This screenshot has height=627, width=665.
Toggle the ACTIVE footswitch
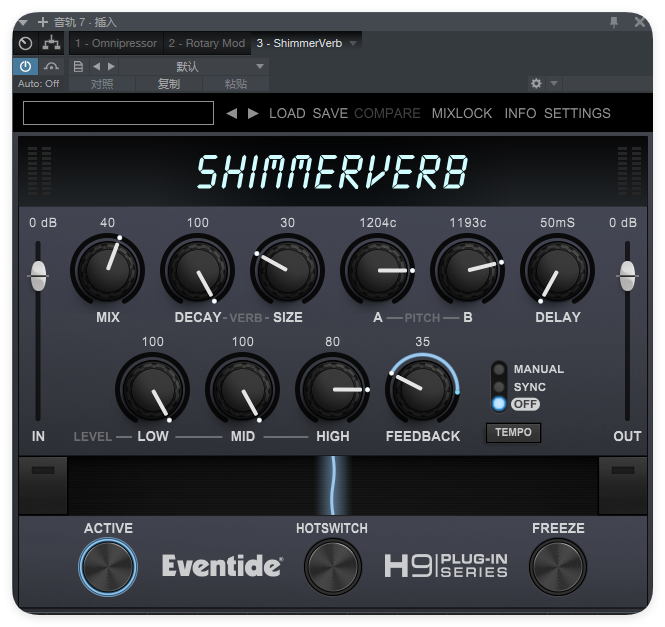coord(108,567)
